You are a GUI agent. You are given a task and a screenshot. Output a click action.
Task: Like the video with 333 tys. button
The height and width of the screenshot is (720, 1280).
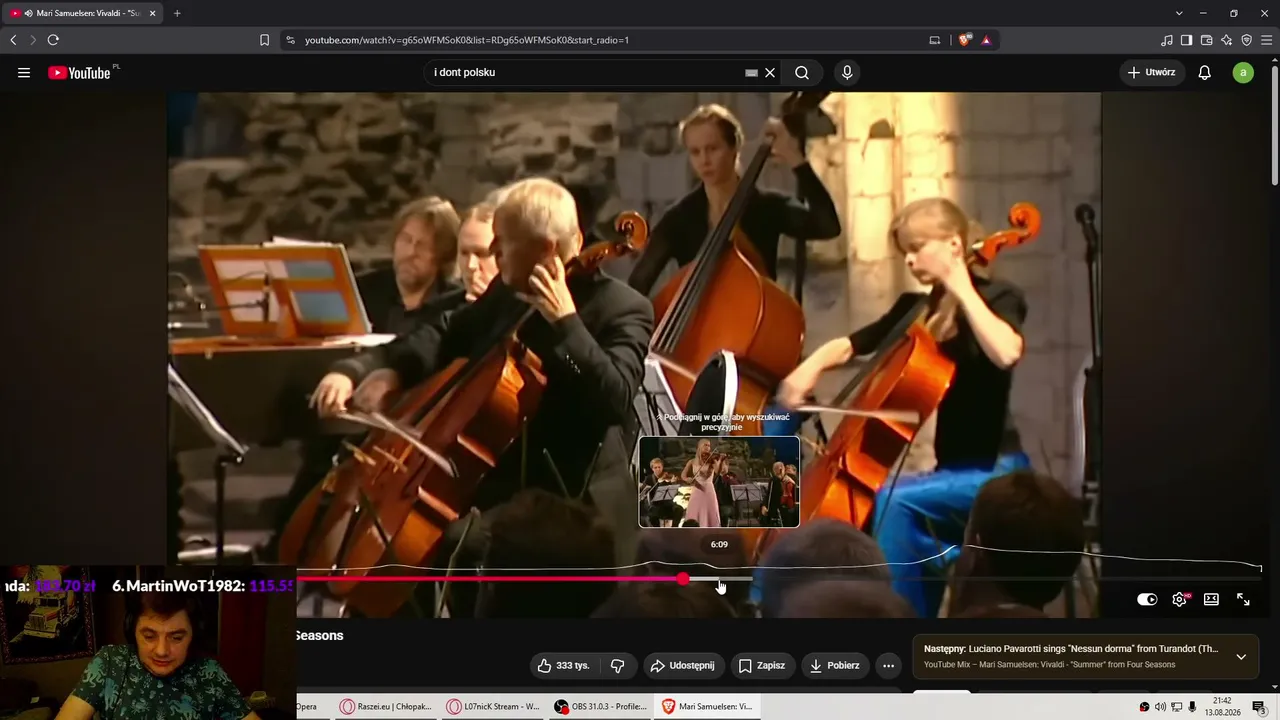click(564, 665)
